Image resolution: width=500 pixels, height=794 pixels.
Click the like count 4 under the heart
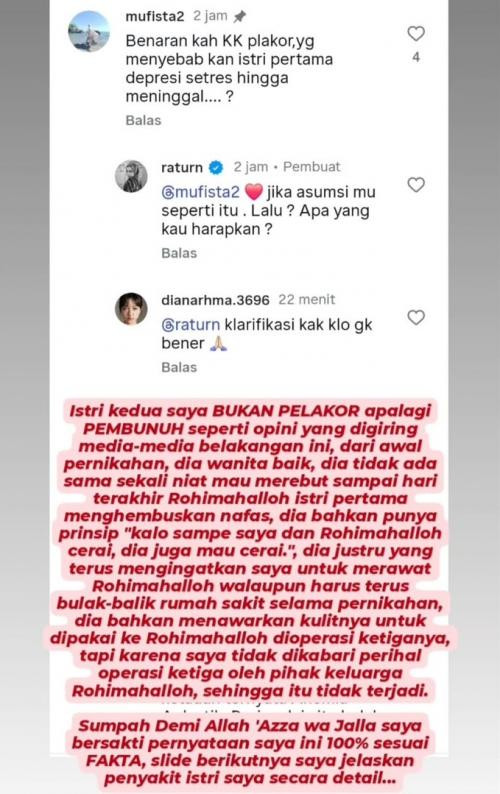pos(416,57)
